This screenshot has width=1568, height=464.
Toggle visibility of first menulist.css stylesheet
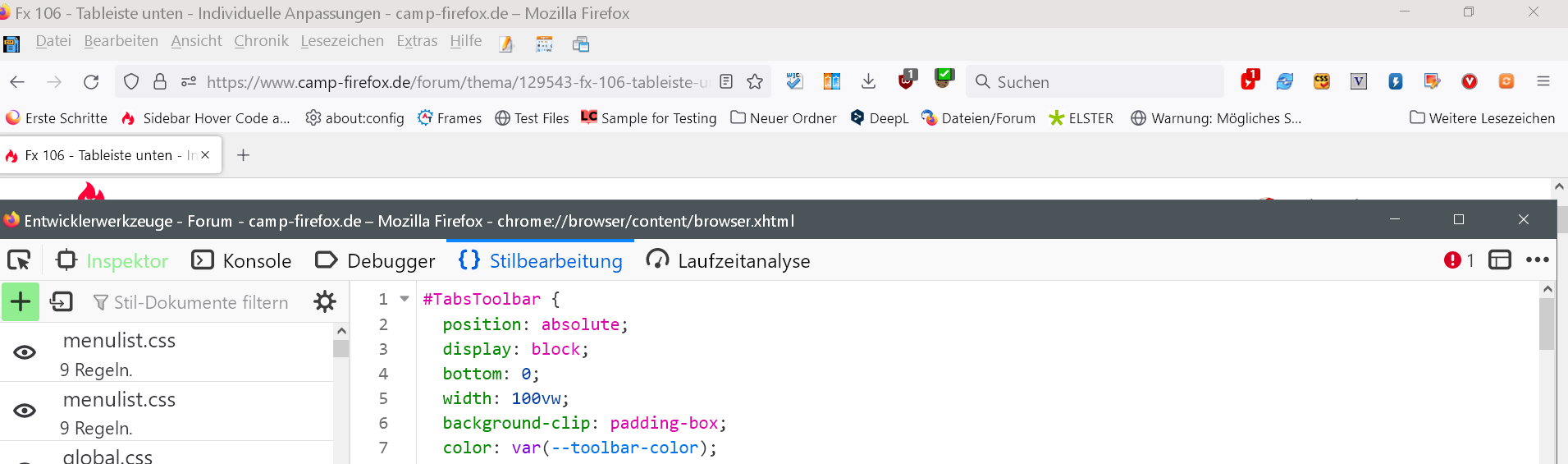[25, 353]
